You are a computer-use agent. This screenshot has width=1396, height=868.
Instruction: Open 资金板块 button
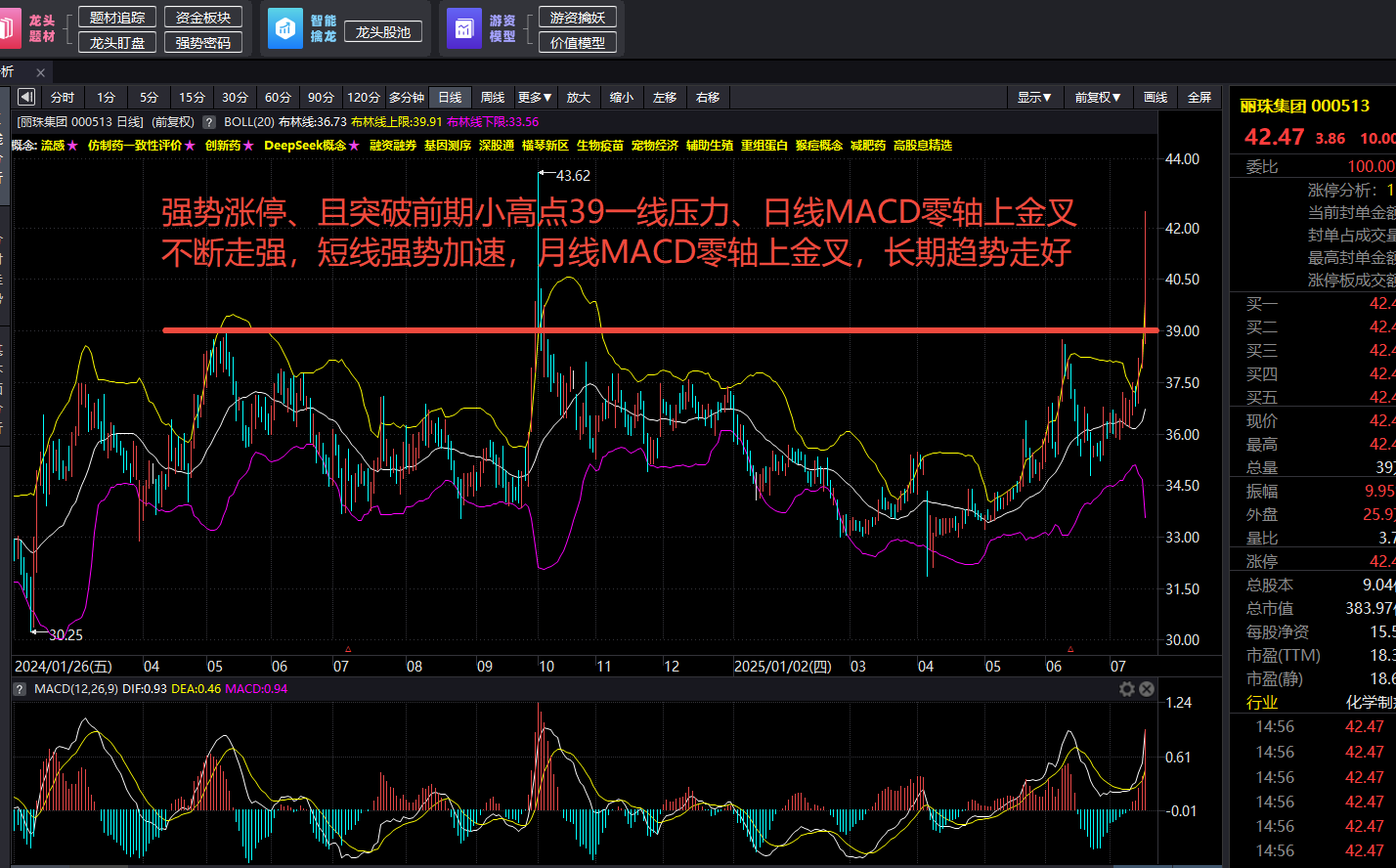click(203, 18)
